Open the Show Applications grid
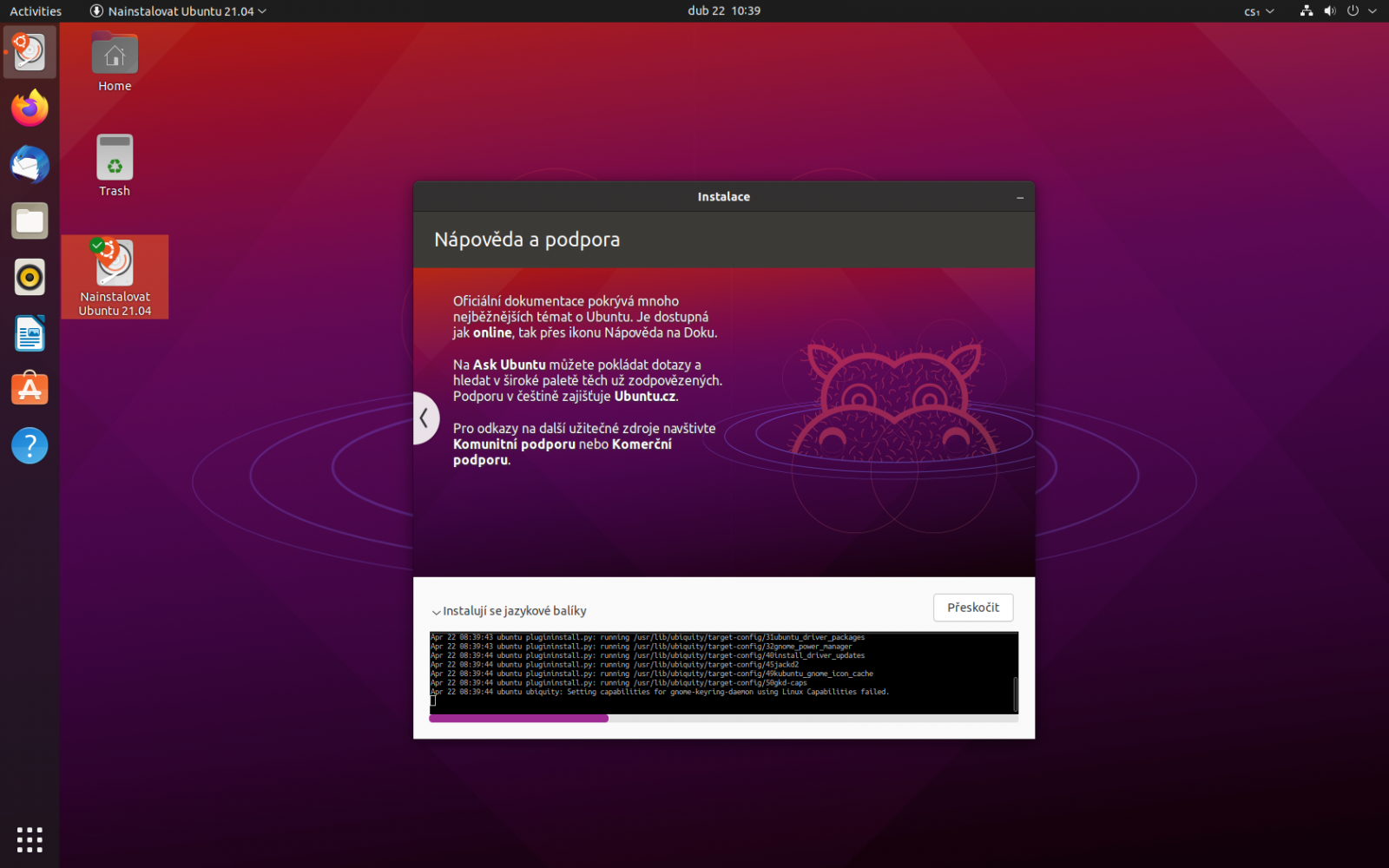This screenshot has height=868, width=1389. (x=29, y=839)
